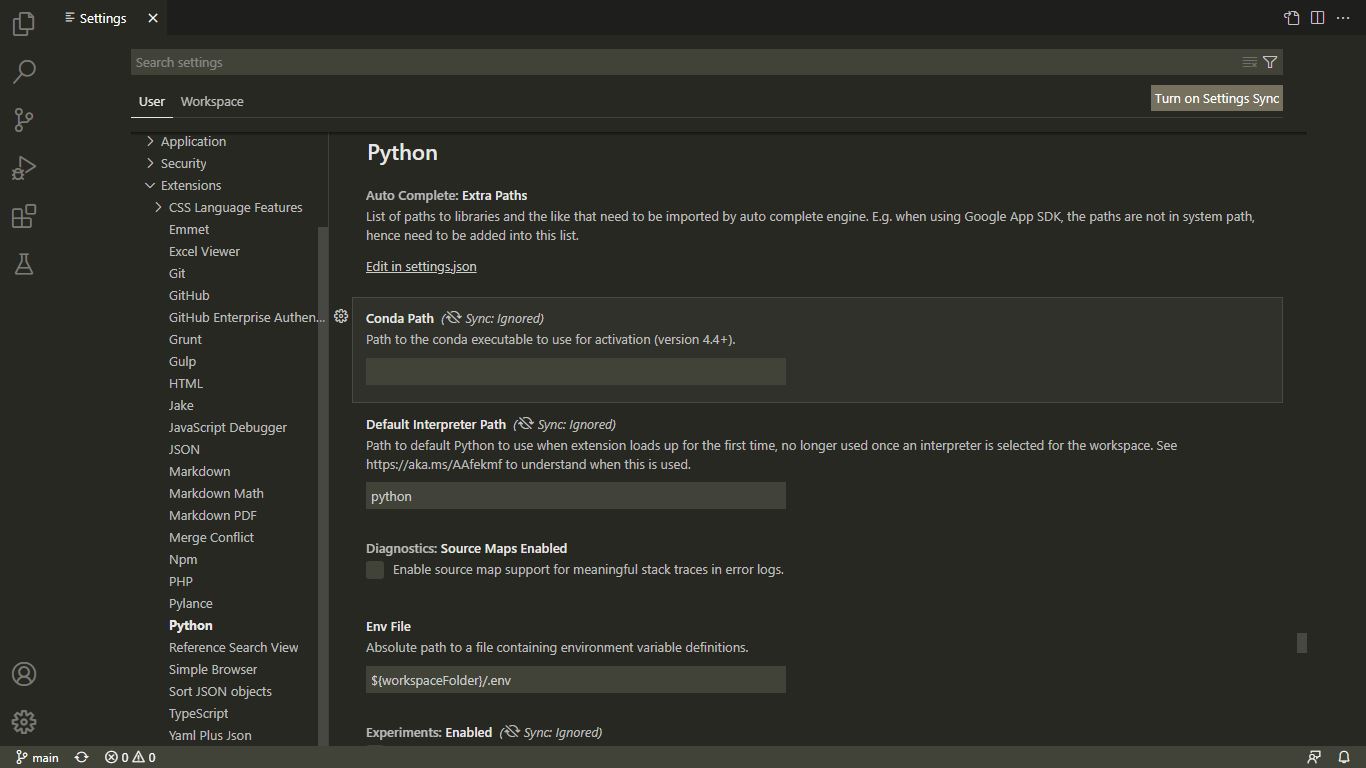Open Settings as JSON via top-right icon
This screenshot has height=768, width=1366.
(1291, 17)
